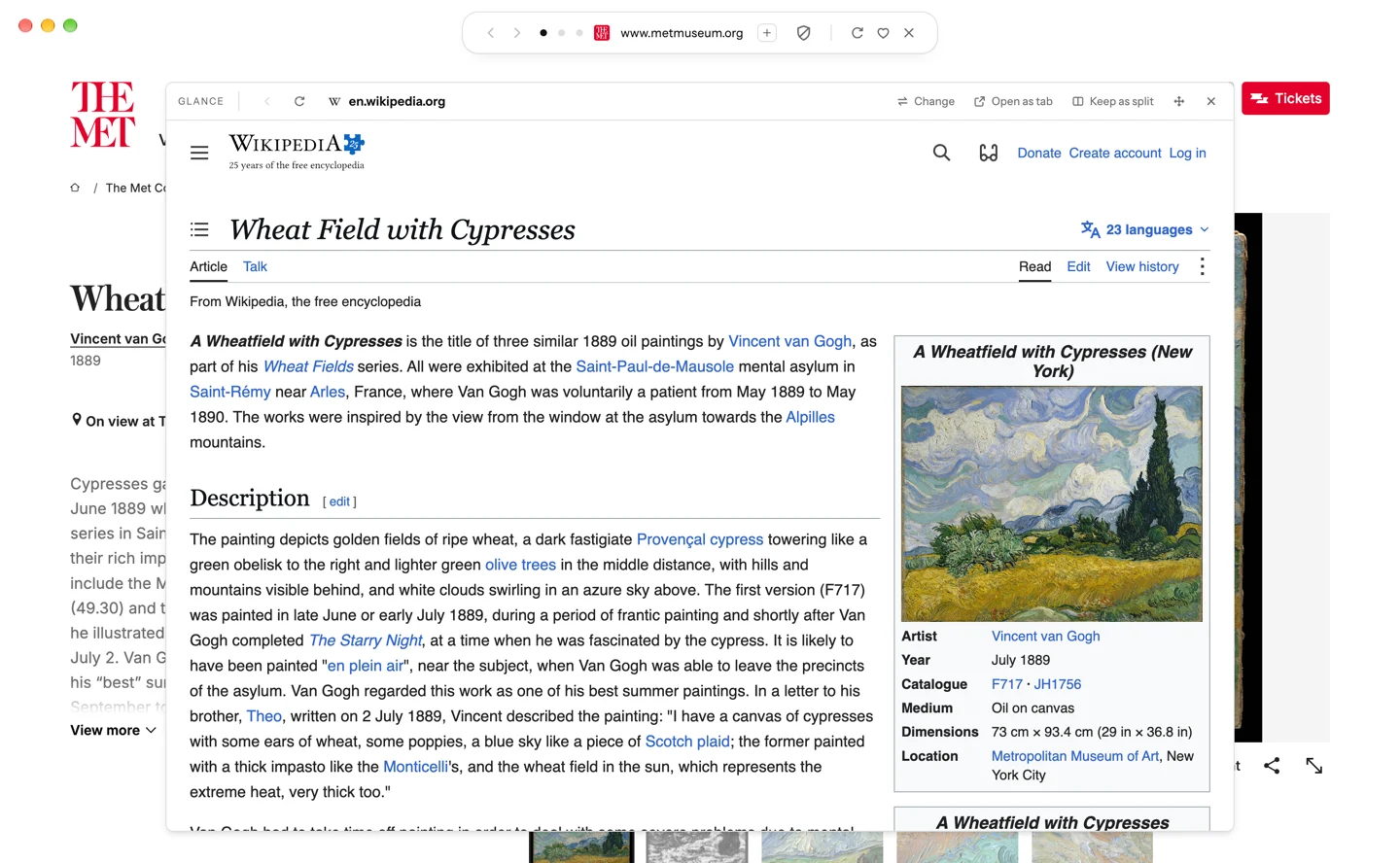Reload the Glance preview page
Viewport: 1400px width, 863px height.
pos(299,101)
